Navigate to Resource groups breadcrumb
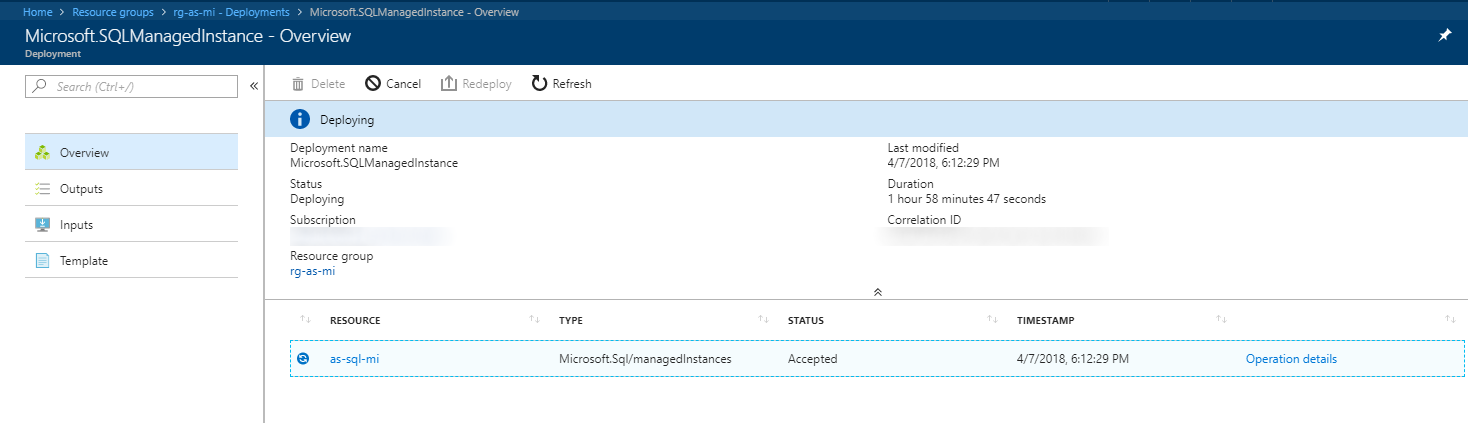1468x423 pixels. [112, 12]
